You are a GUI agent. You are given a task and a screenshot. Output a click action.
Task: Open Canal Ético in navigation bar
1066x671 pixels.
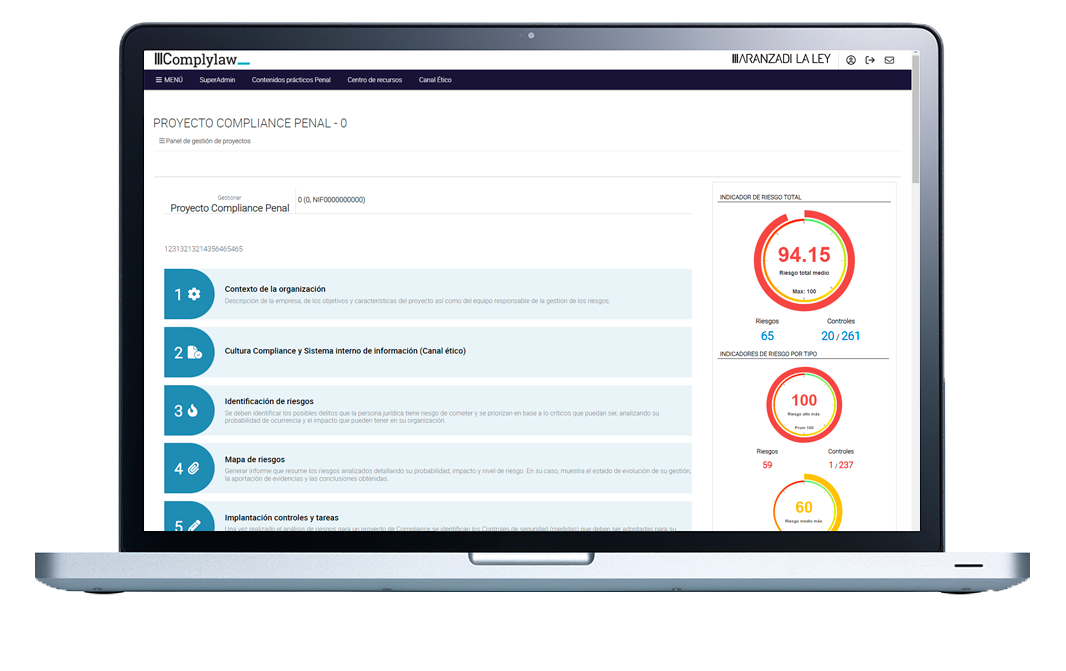(435, 80)
